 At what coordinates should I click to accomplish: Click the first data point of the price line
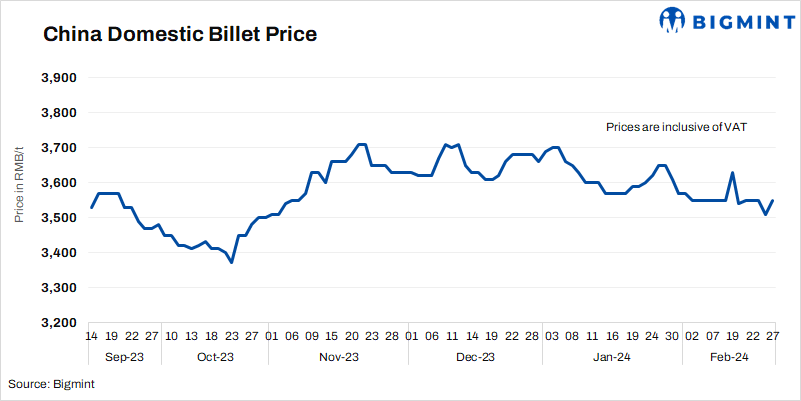click(x=91, y=208)
